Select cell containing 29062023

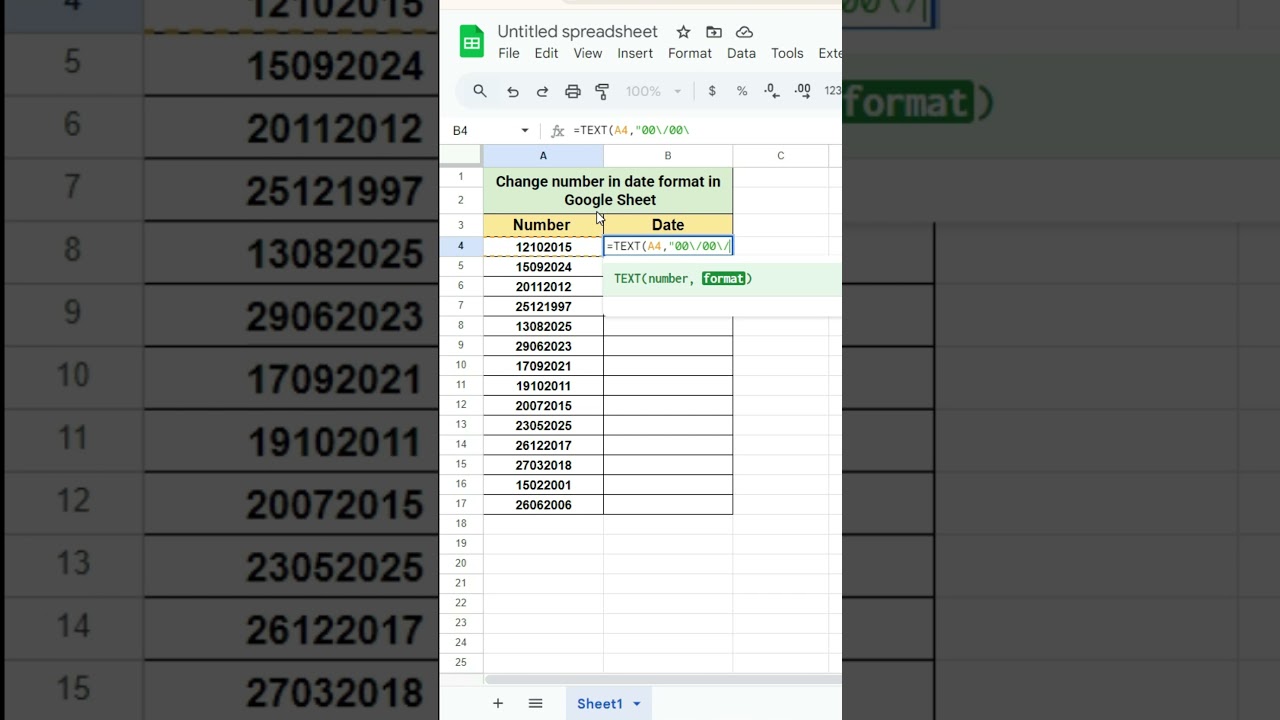[543, 346]
